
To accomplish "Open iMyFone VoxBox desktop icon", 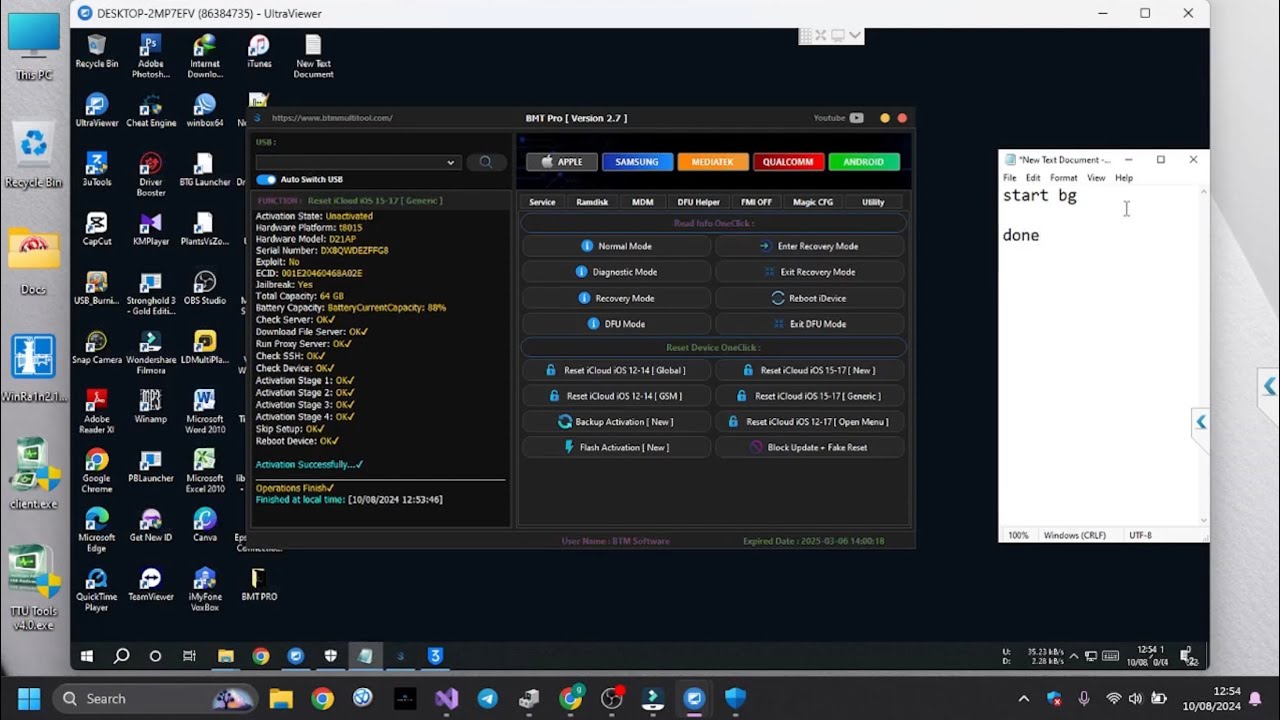I will point(205,589).
